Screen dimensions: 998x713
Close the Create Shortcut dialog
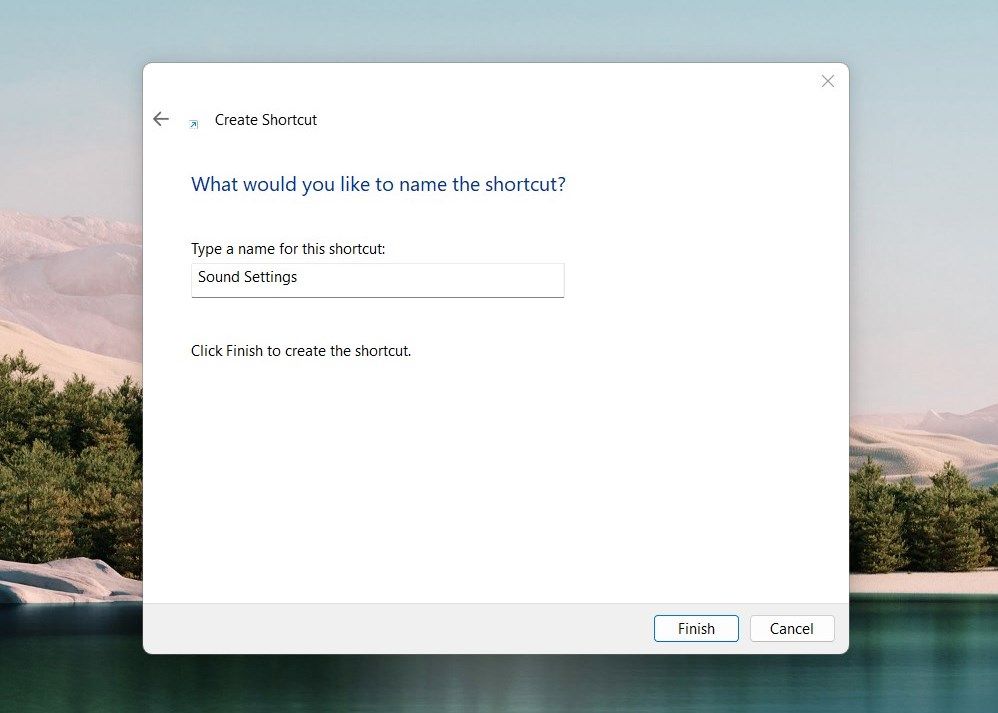[x=827, y=81]
